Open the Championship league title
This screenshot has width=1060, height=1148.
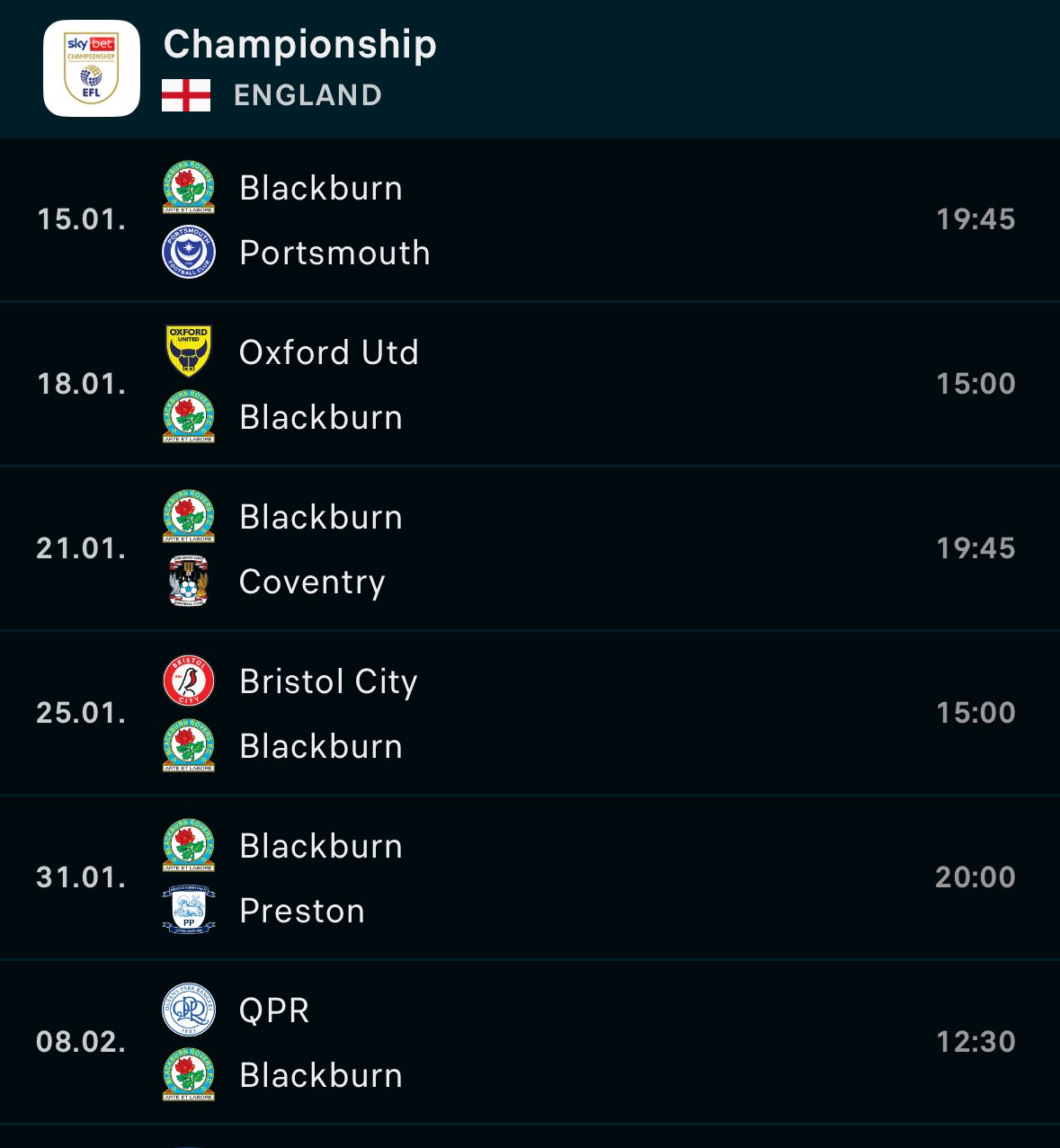click(x=300, y=45)
